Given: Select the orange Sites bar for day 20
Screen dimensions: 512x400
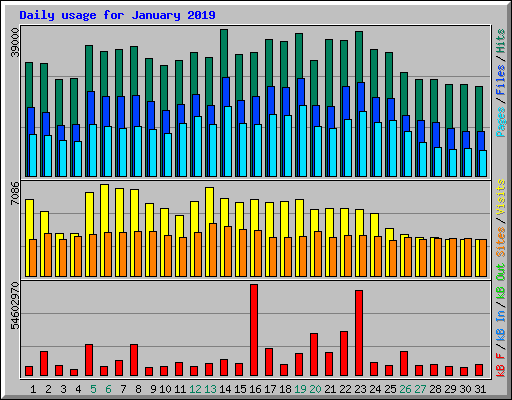Looking at the screenshot, I should 318,254.
